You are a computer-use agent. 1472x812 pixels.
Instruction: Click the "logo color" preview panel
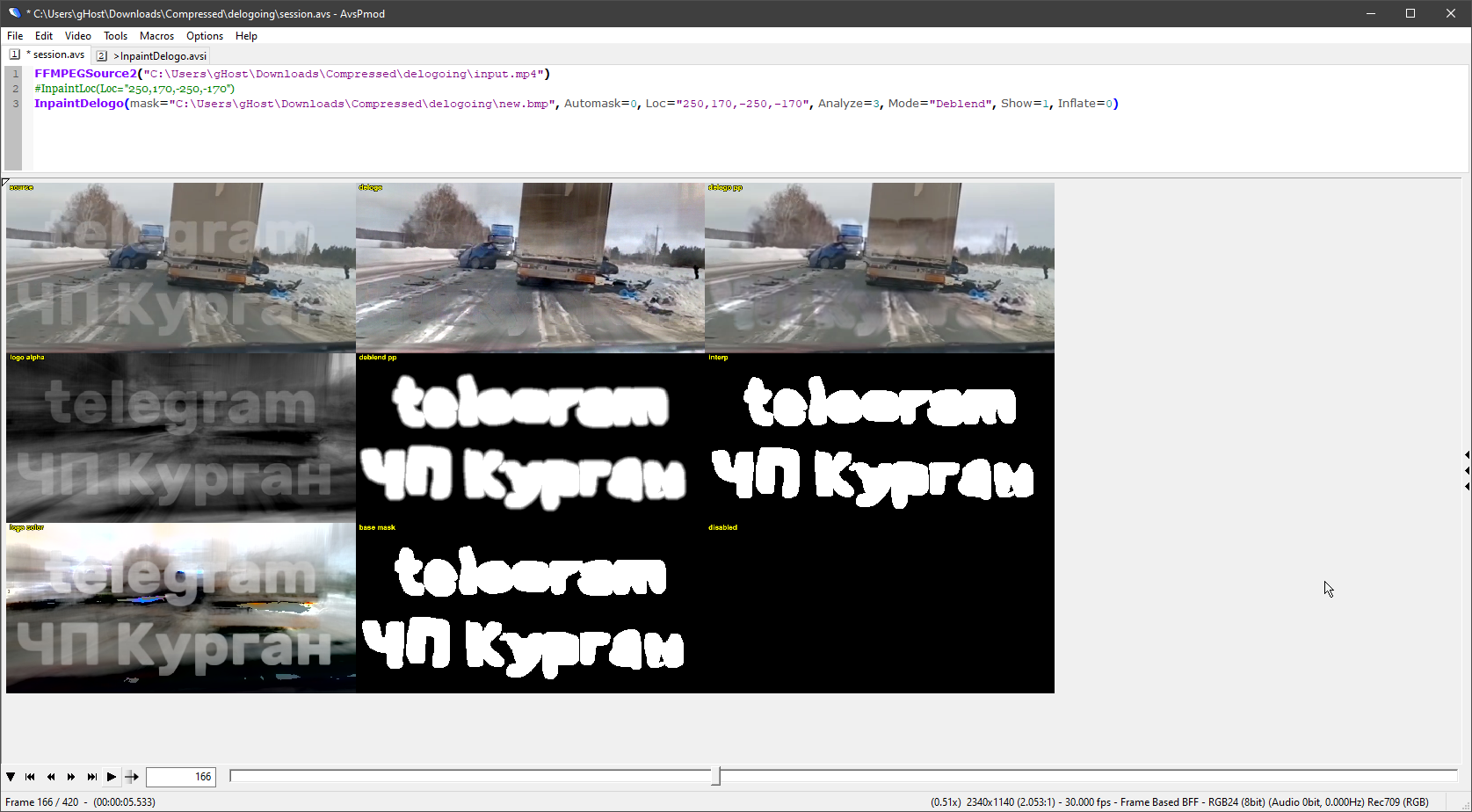coord(181,608)
